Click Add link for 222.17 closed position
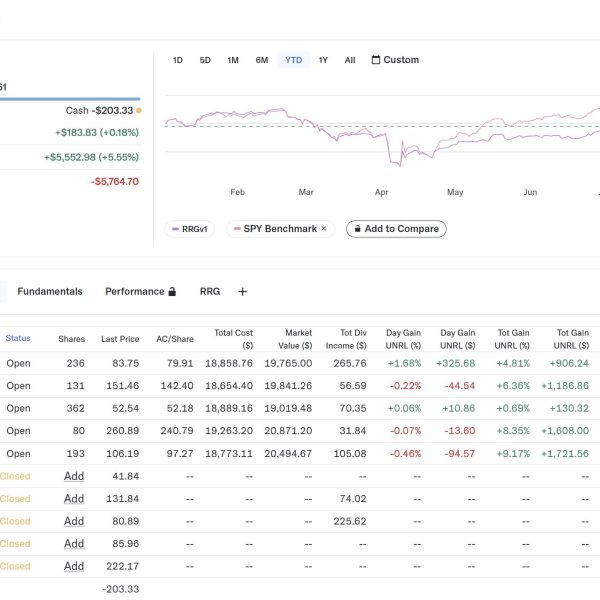 coord(74,566)
